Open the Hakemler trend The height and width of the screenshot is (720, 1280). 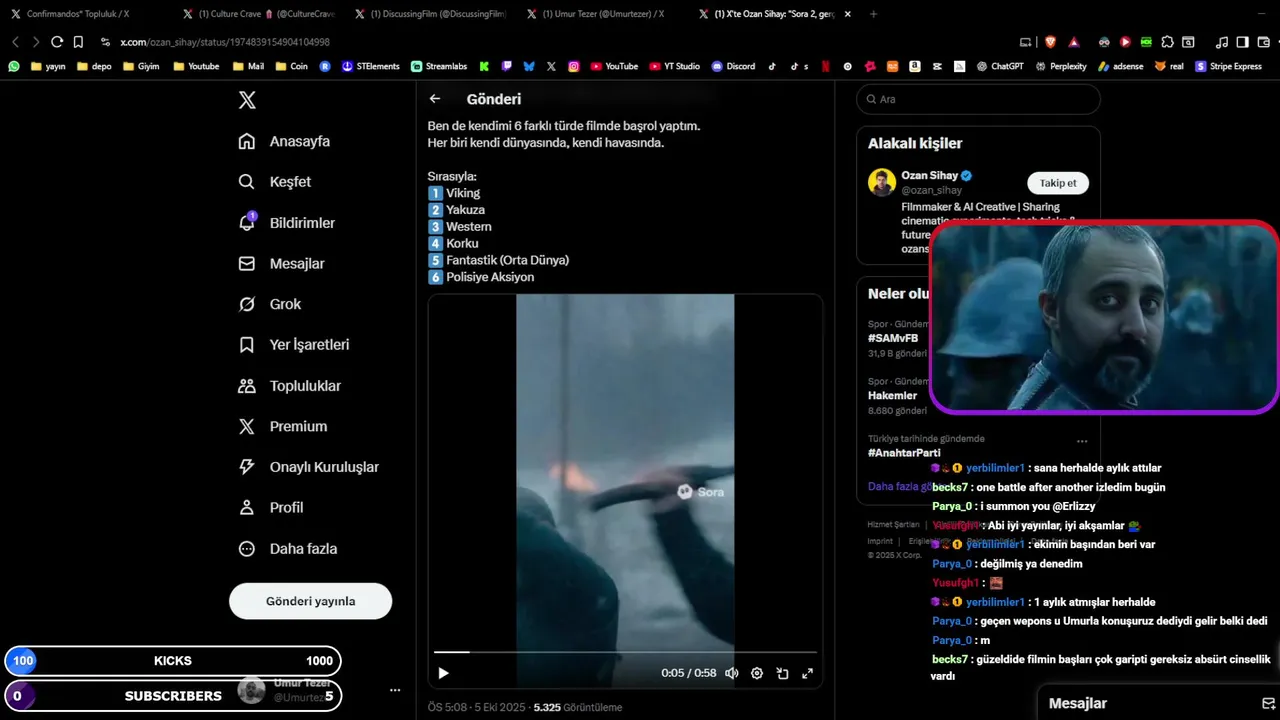[x=892, y=395]
